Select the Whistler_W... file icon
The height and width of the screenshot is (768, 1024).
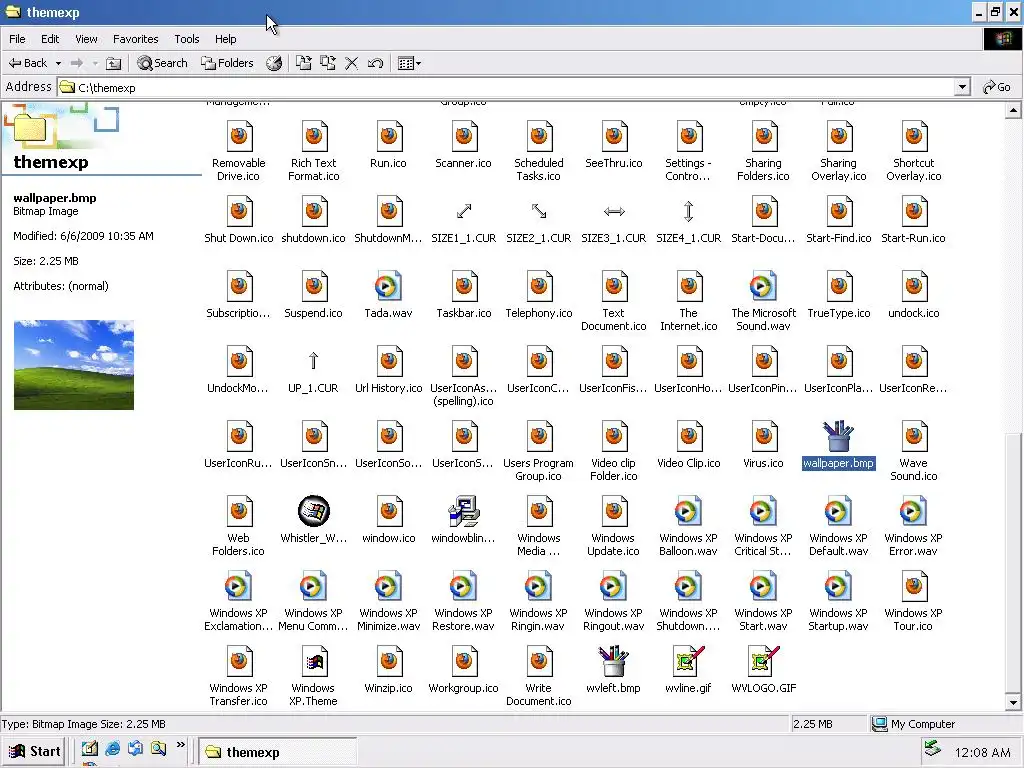[313, 520]
